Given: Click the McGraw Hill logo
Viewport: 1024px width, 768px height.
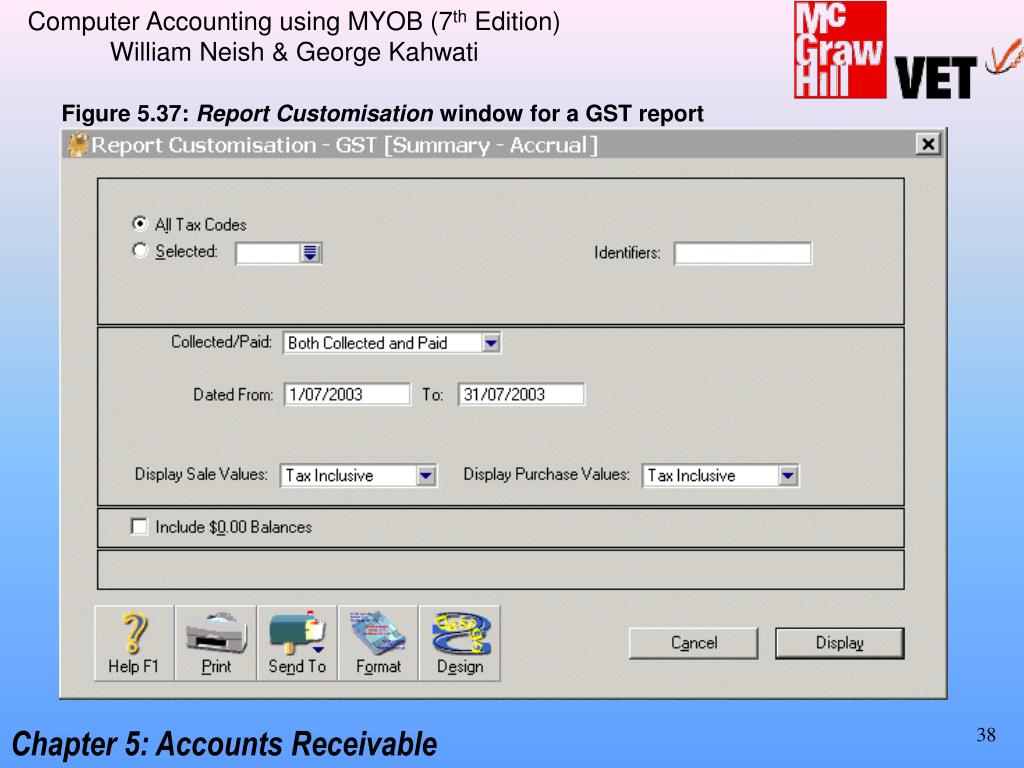Looking at the screenshot, I should (840, 50).
